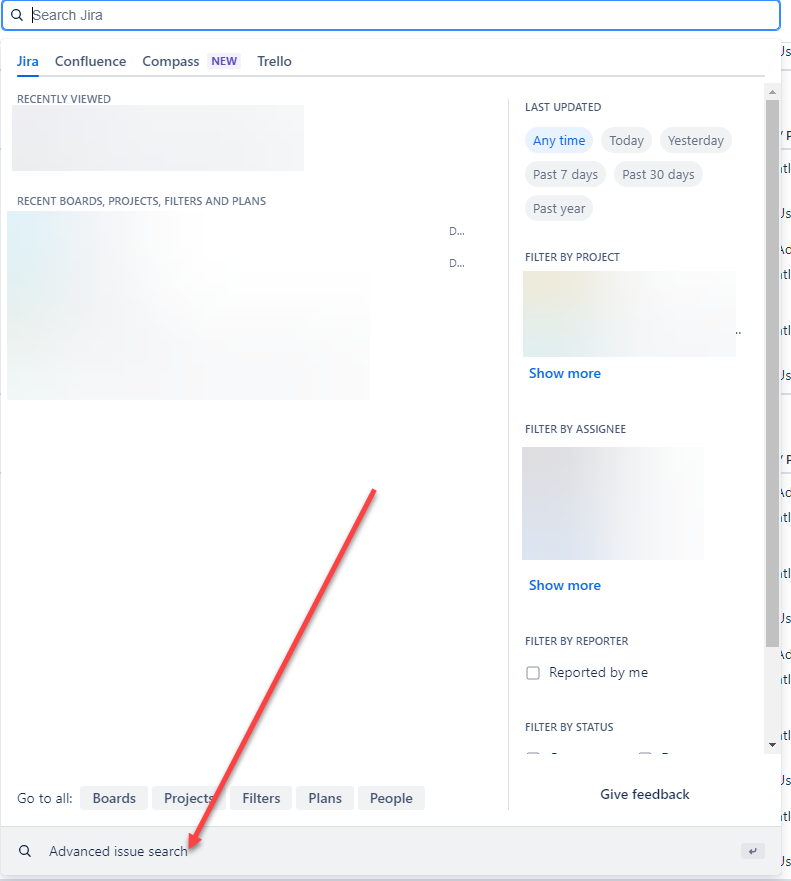Show more under Filter by assignee
Screen dimensions: 791x881
click(565, 585)
